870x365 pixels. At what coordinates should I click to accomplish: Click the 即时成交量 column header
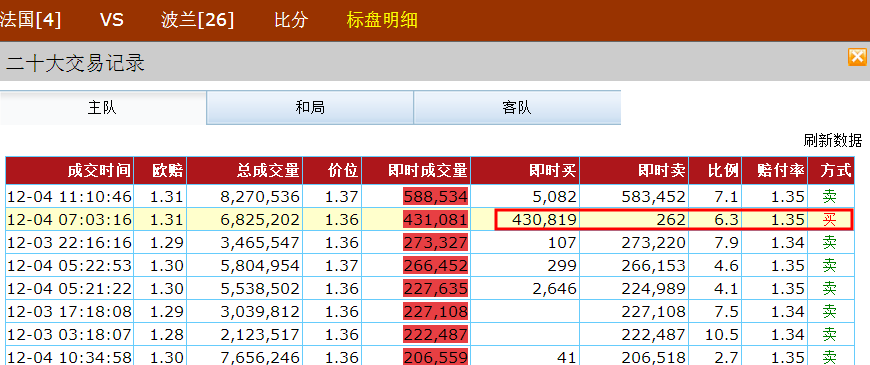point(416,171)
